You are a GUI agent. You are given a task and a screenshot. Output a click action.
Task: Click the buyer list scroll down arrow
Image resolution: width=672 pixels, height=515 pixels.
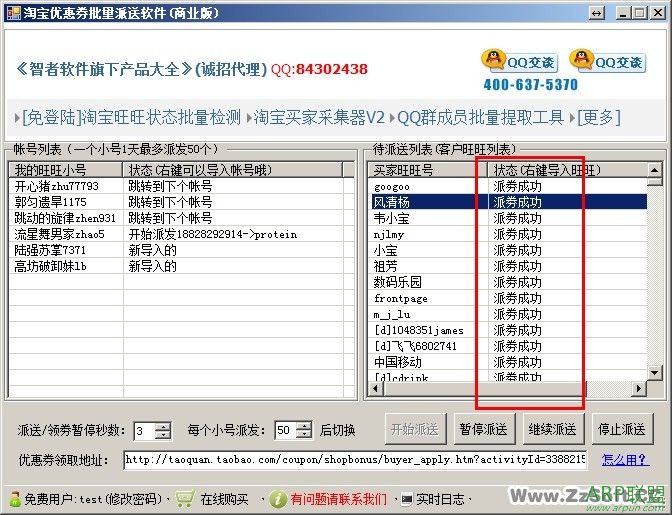654,372
